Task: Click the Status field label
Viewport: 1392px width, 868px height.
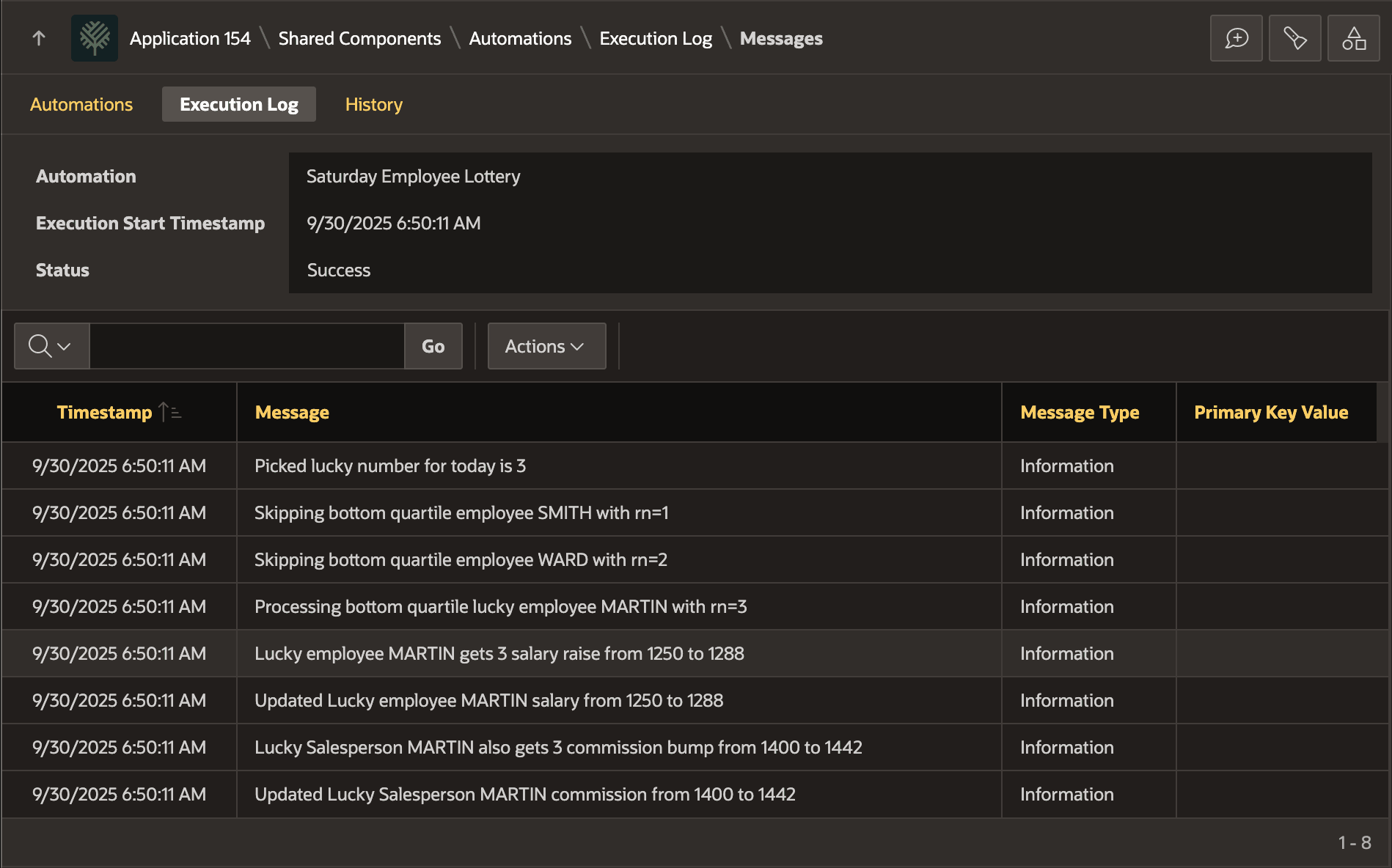Action: (62, 270)
